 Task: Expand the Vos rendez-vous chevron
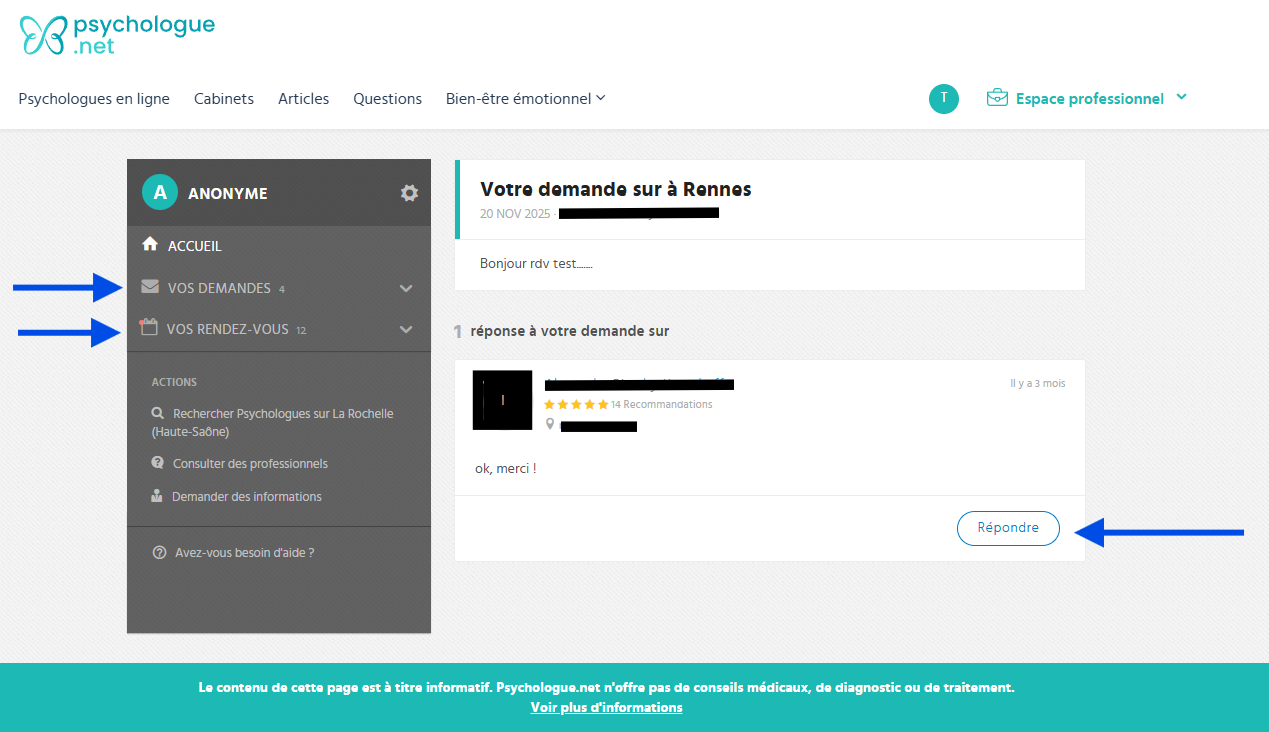click(406, 329)
